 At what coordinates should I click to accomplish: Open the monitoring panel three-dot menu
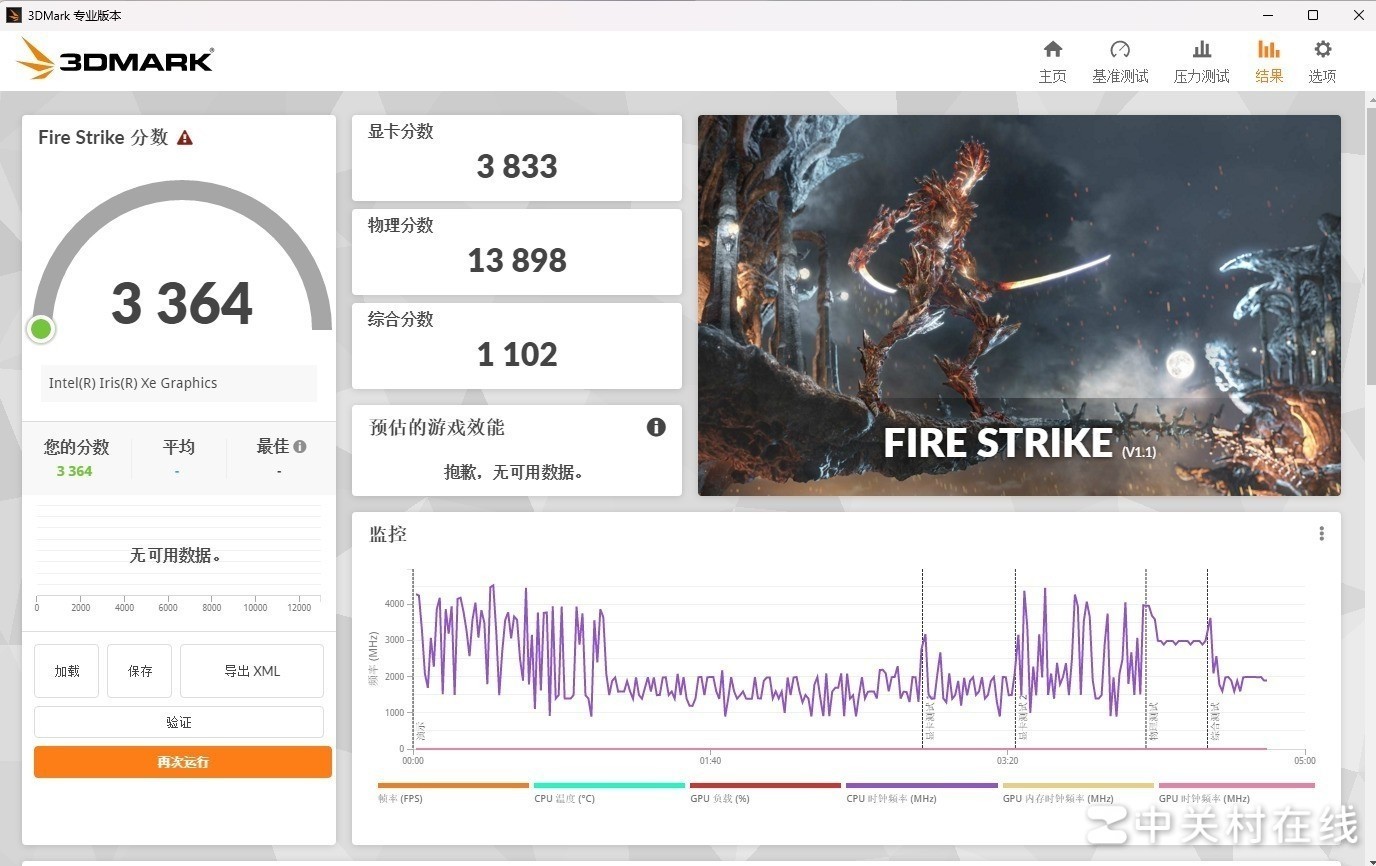(x=1321, y=534)
